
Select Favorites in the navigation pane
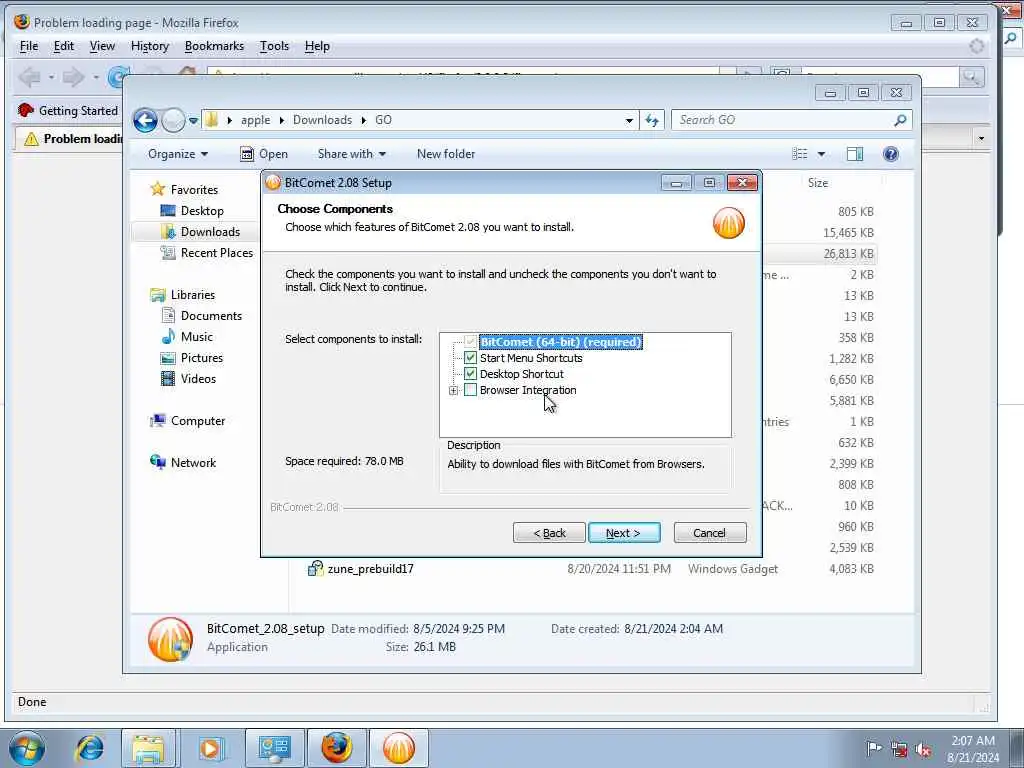194,189
